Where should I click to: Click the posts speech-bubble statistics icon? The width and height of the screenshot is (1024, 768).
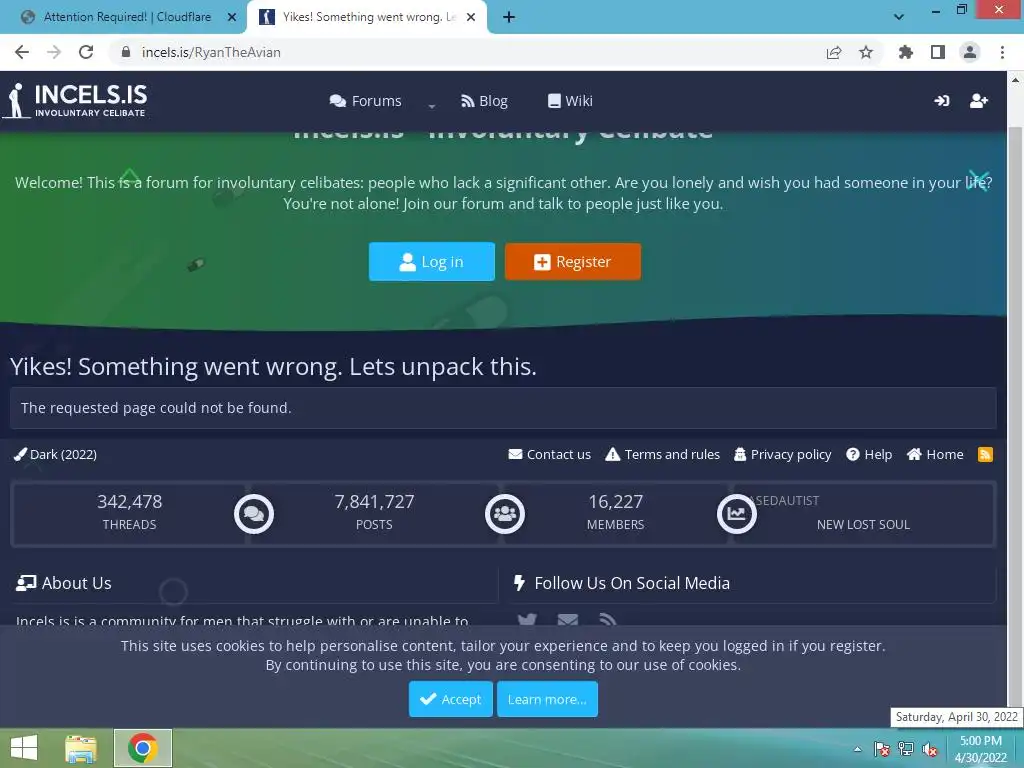[x=253, y=514]
